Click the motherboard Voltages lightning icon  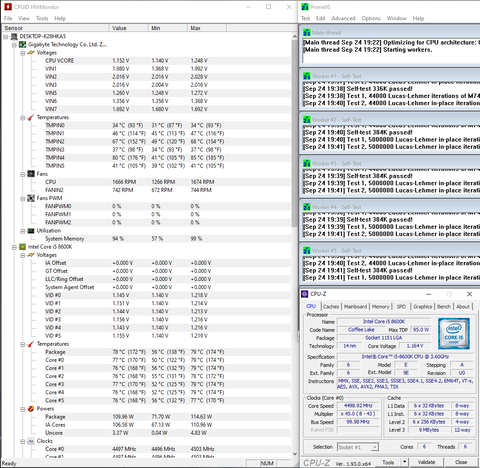tap(31, 53)
